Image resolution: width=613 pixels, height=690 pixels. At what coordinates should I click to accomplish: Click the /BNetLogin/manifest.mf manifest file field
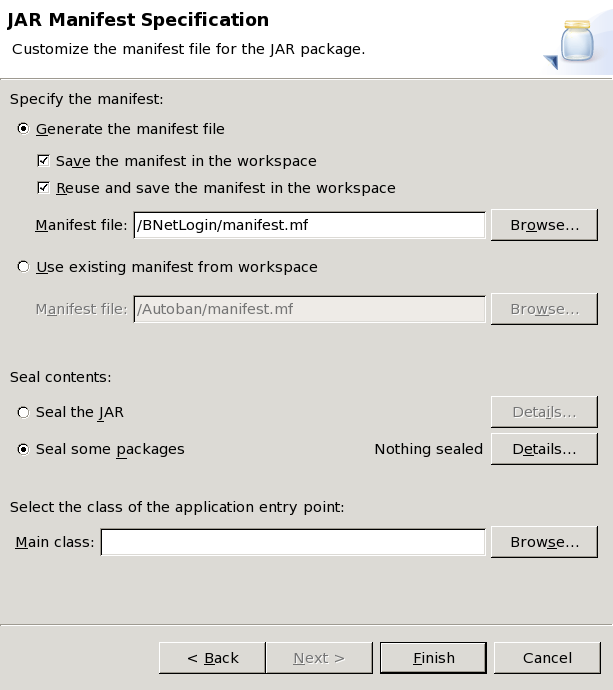(x=309, y=225)
